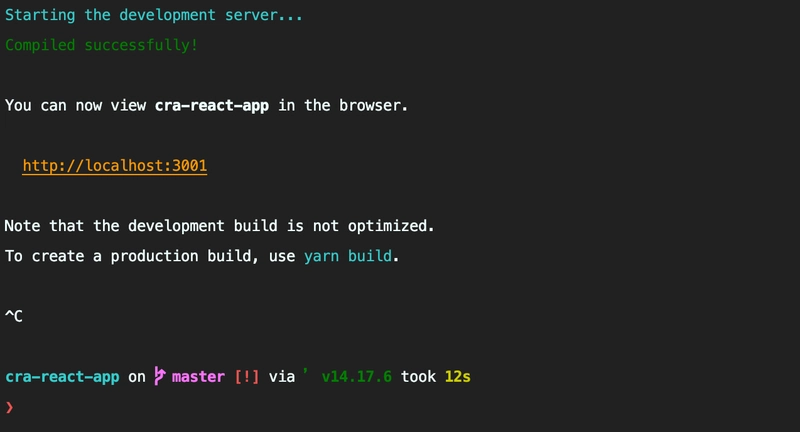Screen dimensions: 800x432
Task: Click the master branch name
Action: [198, 377]
